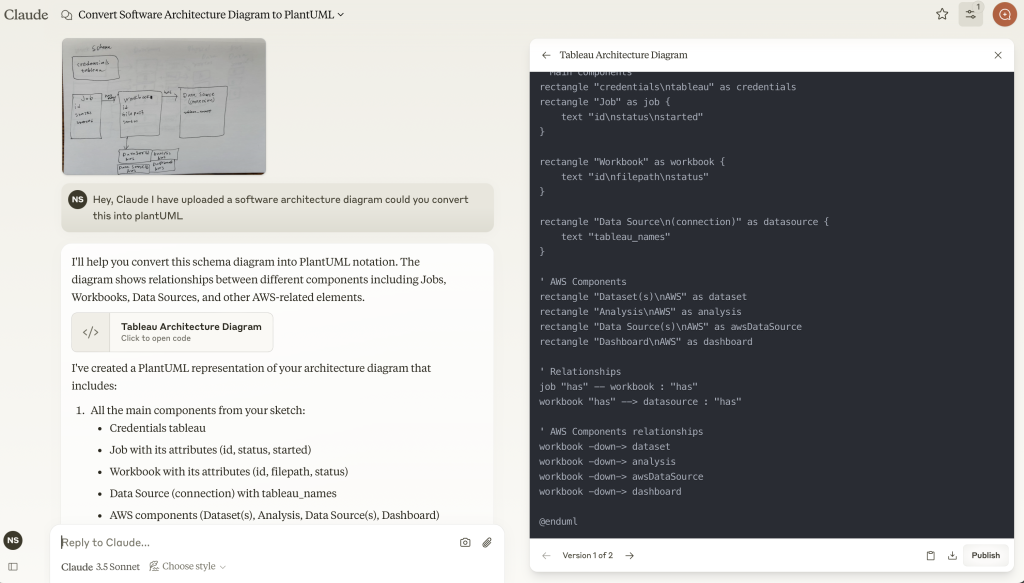
Task: Close the Tableau Architecture Diagram panel
Action: (x=998, y=55)
